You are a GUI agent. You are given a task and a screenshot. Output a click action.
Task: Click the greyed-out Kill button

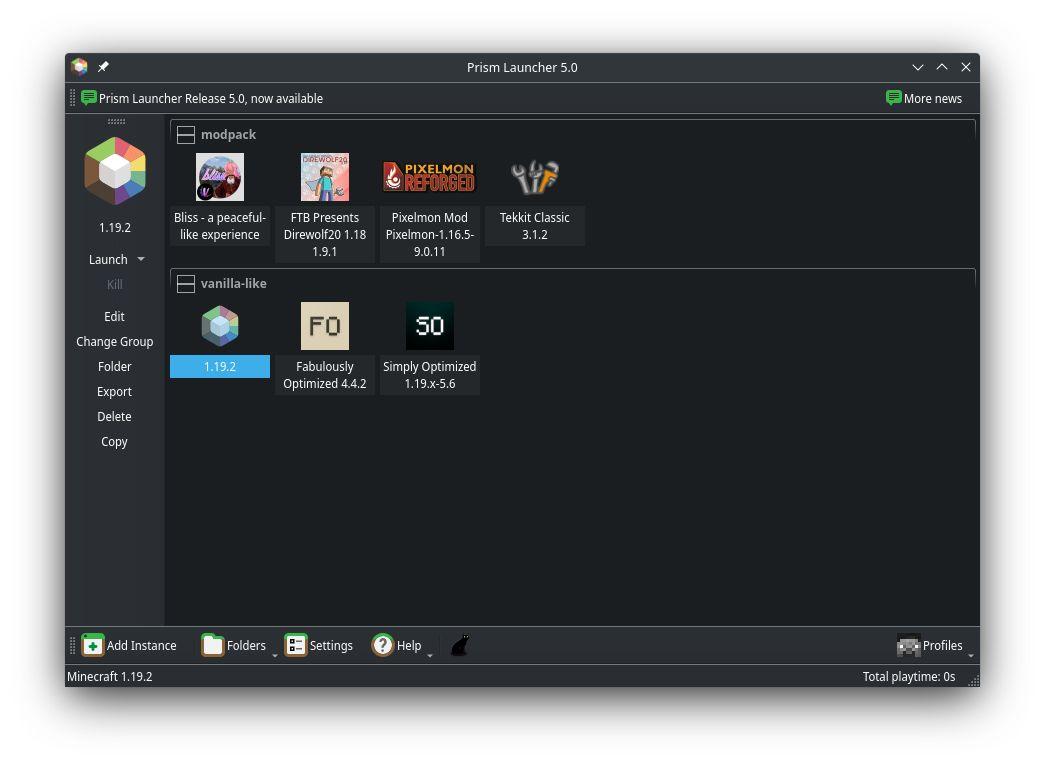click(x=115, y=285)
